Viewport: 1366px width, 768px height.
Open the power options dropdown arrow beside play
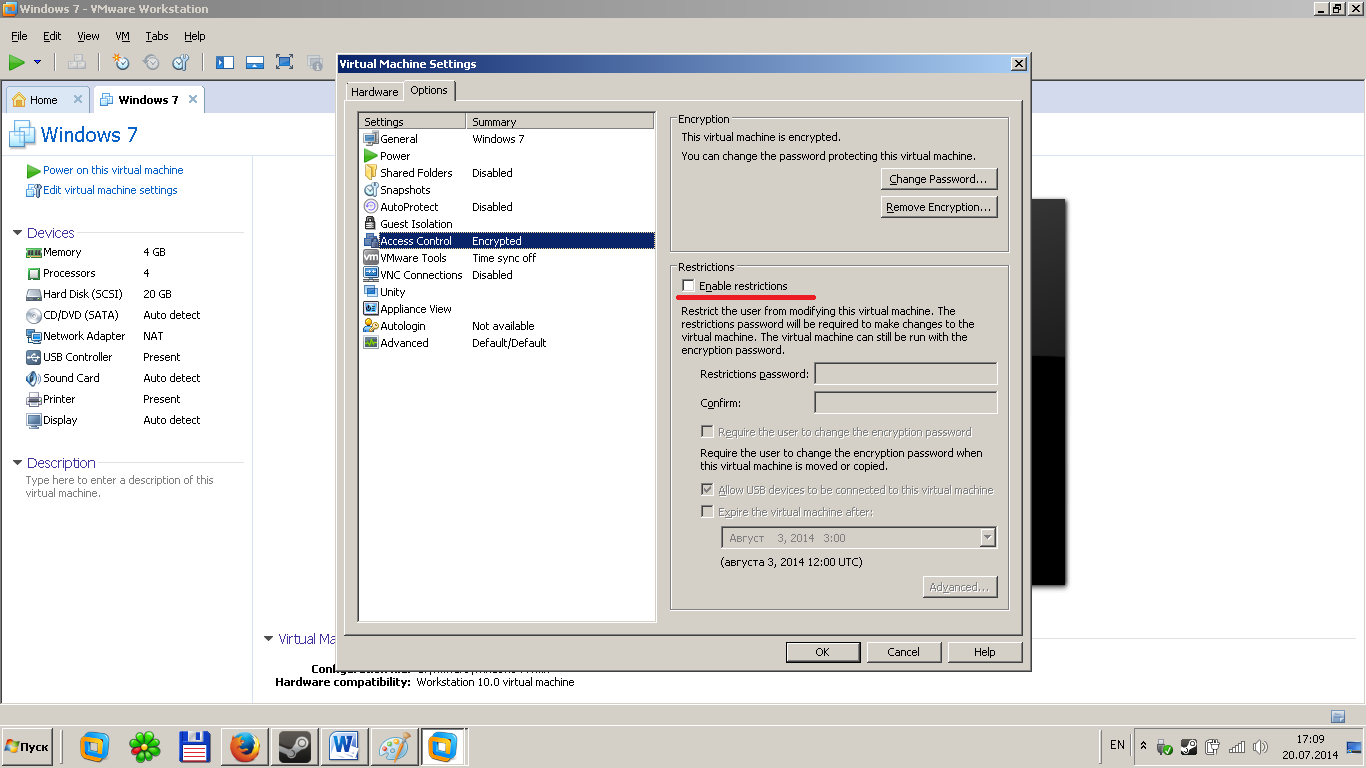pos(38,62)
